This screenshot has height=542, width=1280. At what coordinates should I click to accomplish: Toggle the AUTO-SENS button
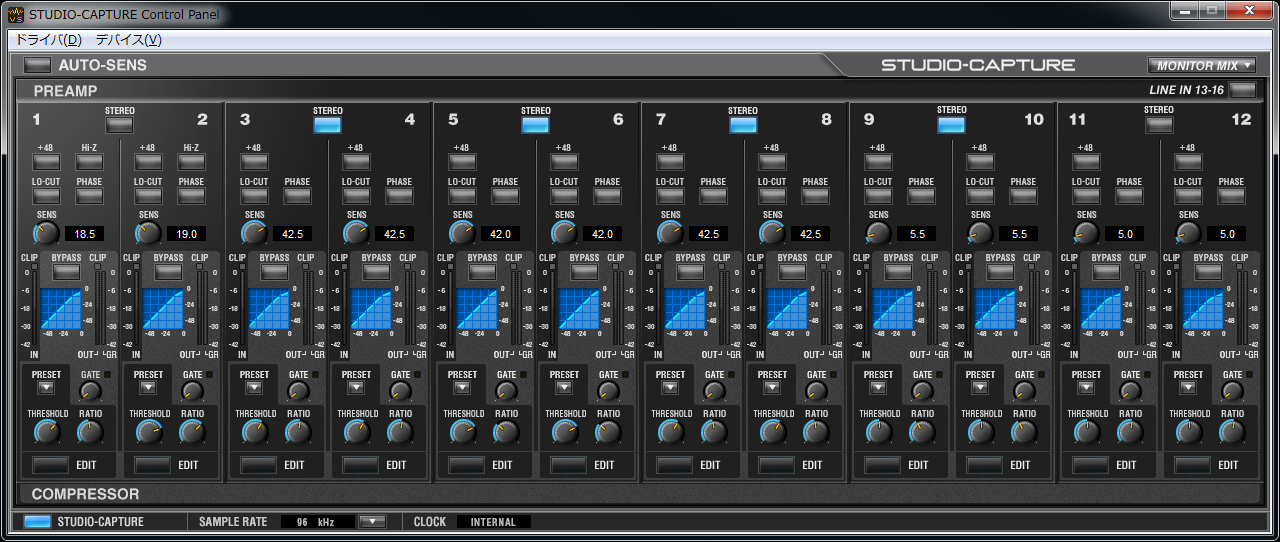coord(37,65)
